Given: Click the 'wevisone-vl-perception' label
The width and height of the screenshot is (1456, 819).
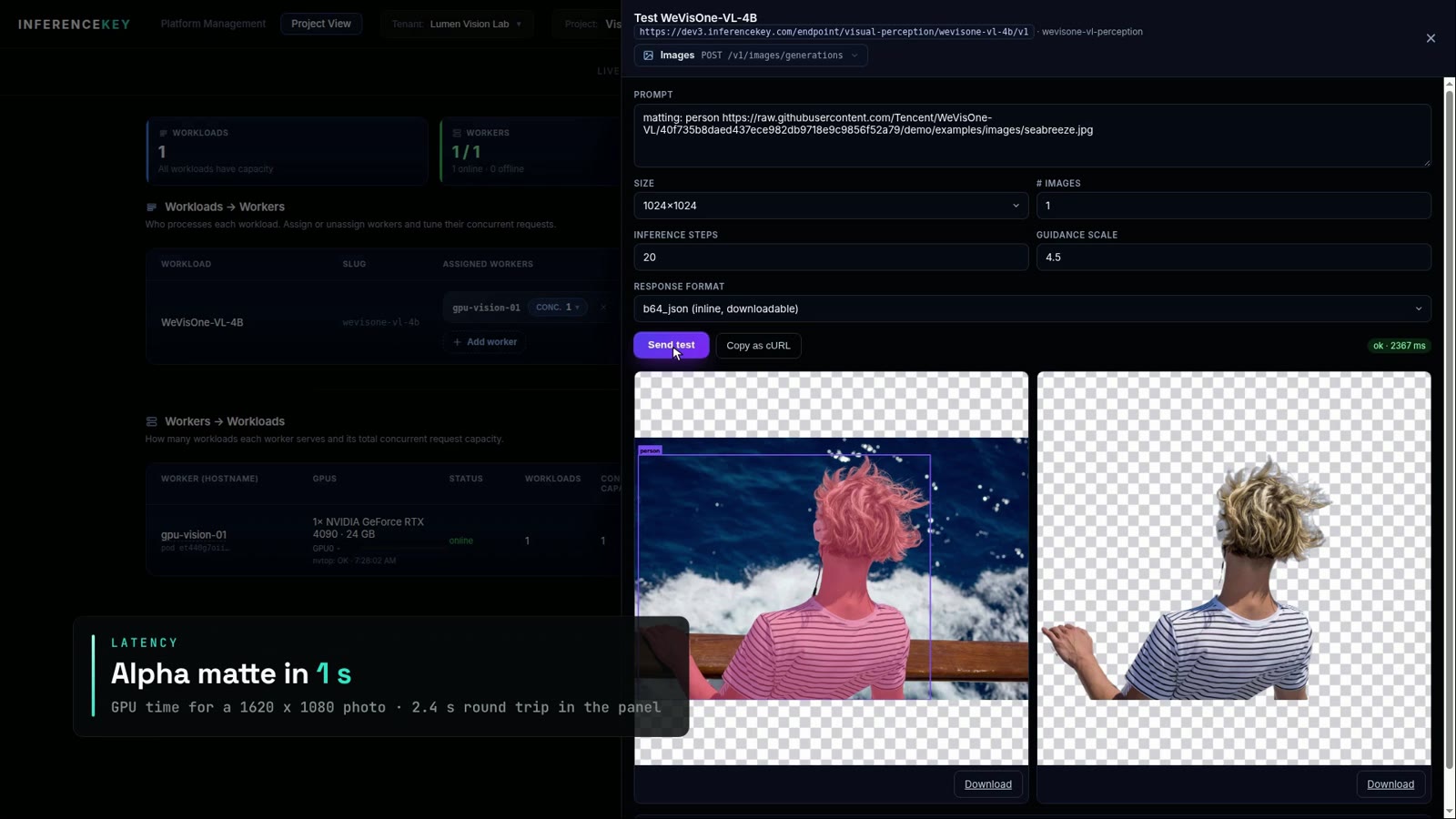Looking at the screenshot, I should coord(1092,32).
